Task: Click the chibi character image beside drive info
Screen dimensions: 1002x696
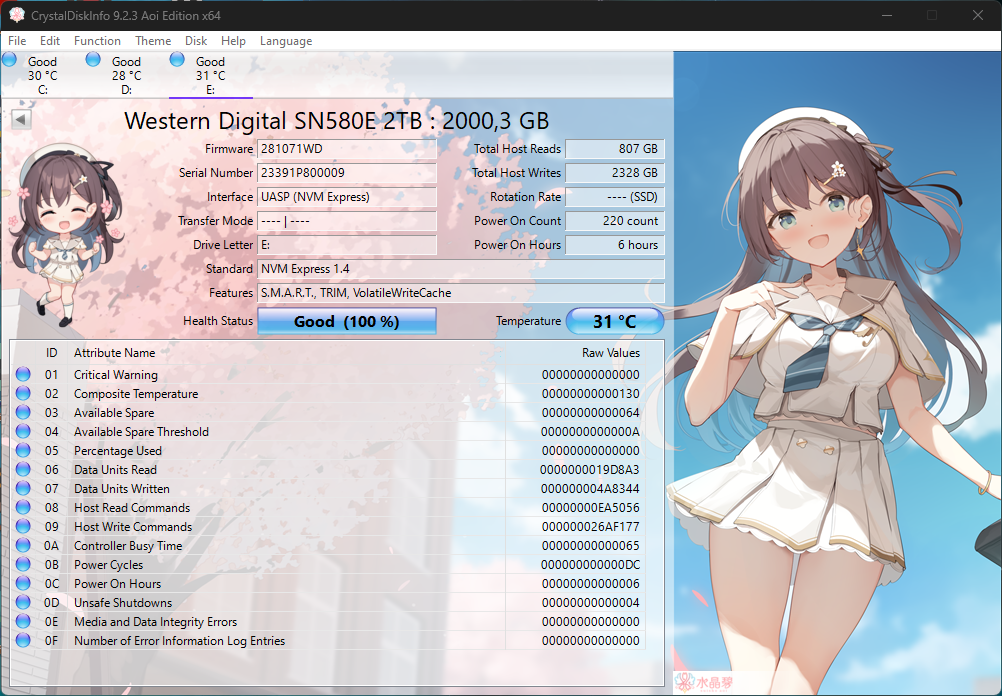Action: coord(66,233)
